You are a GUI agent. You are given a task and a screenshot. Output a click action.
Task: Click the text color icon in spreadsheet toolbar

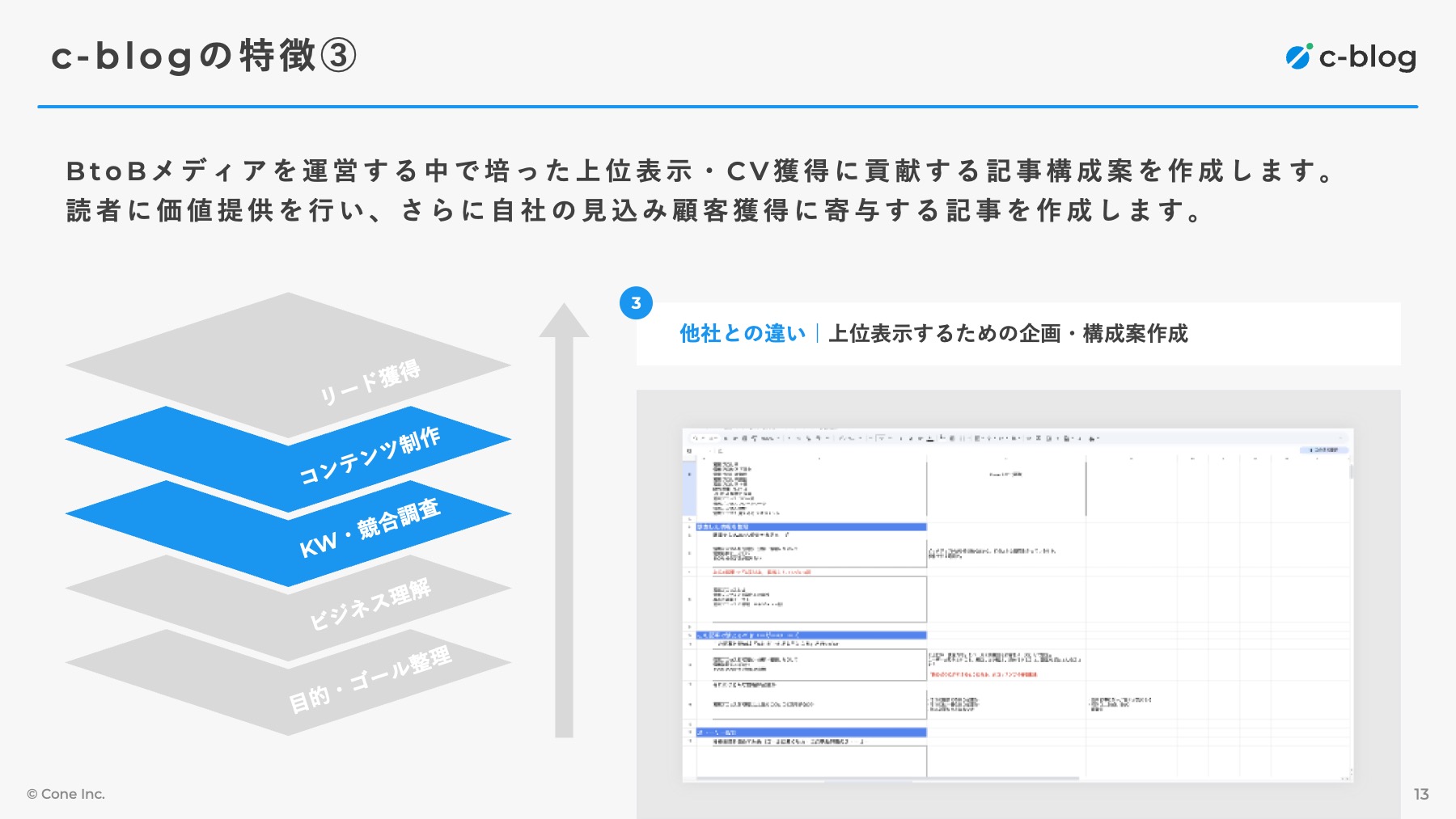tap(930, 438)
